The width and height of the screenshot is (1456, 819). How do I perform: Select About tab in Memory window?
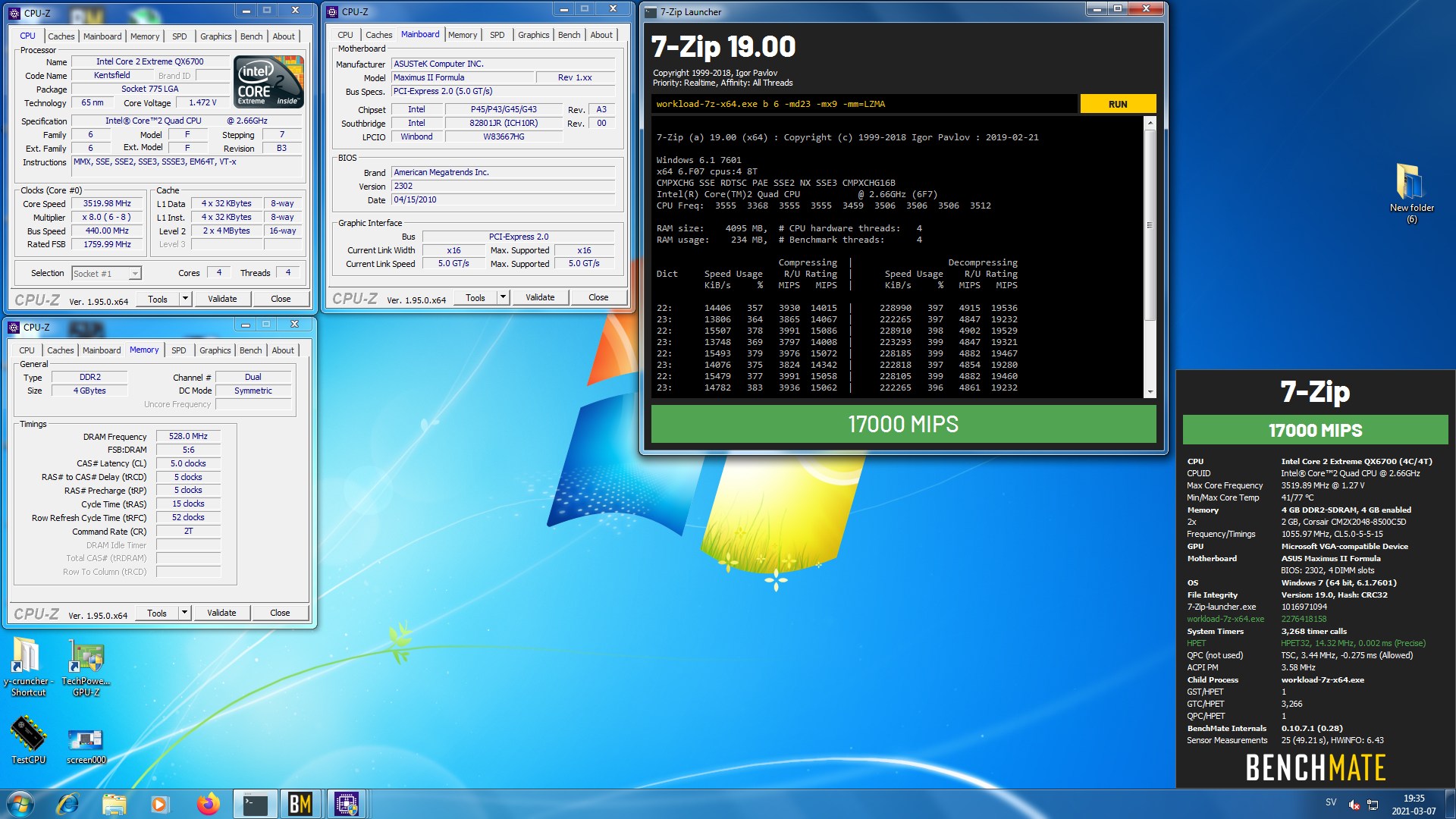tap(283, 350)
